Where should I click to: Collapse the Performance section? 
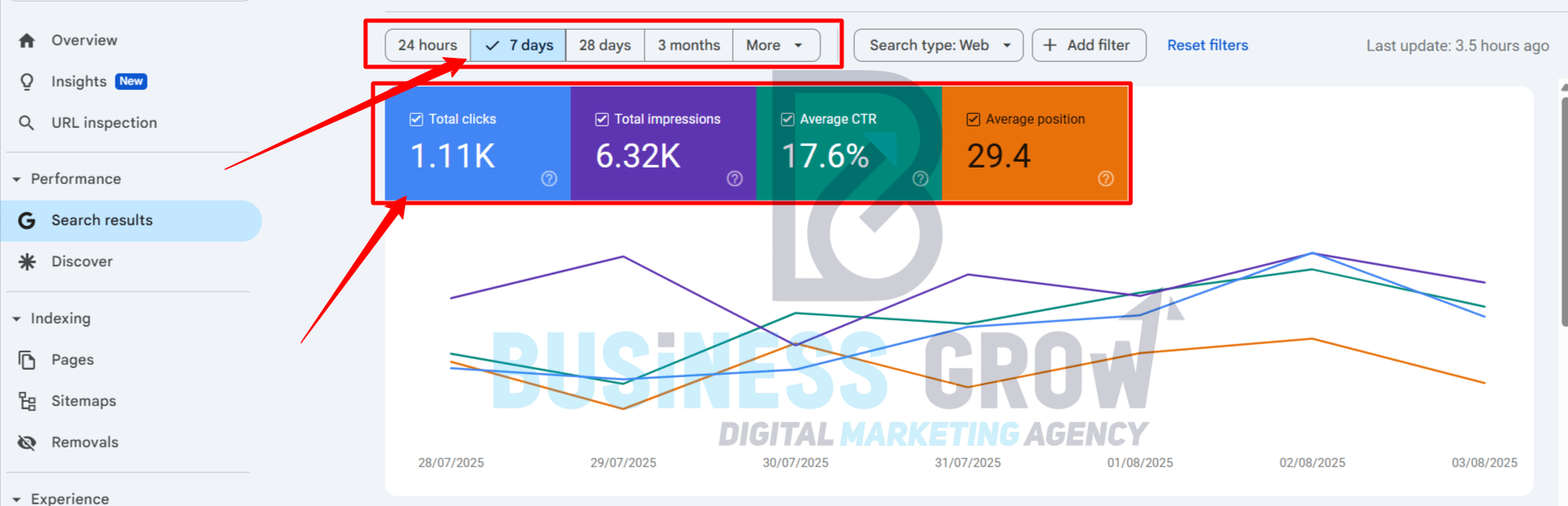tap(17, 179)
